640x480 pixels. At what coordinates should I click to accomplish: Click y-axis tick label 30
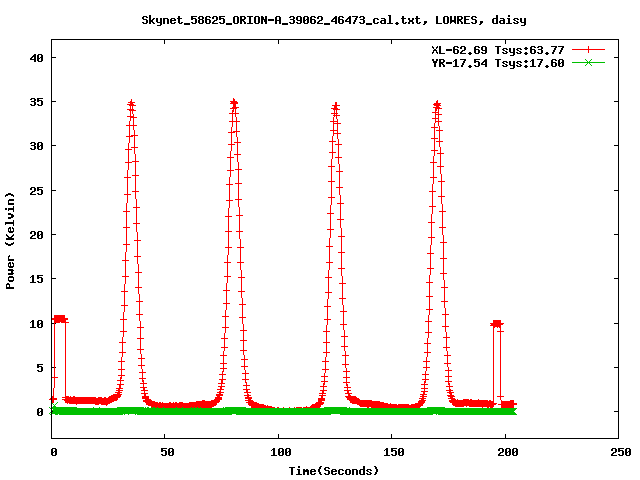point(36,146)
